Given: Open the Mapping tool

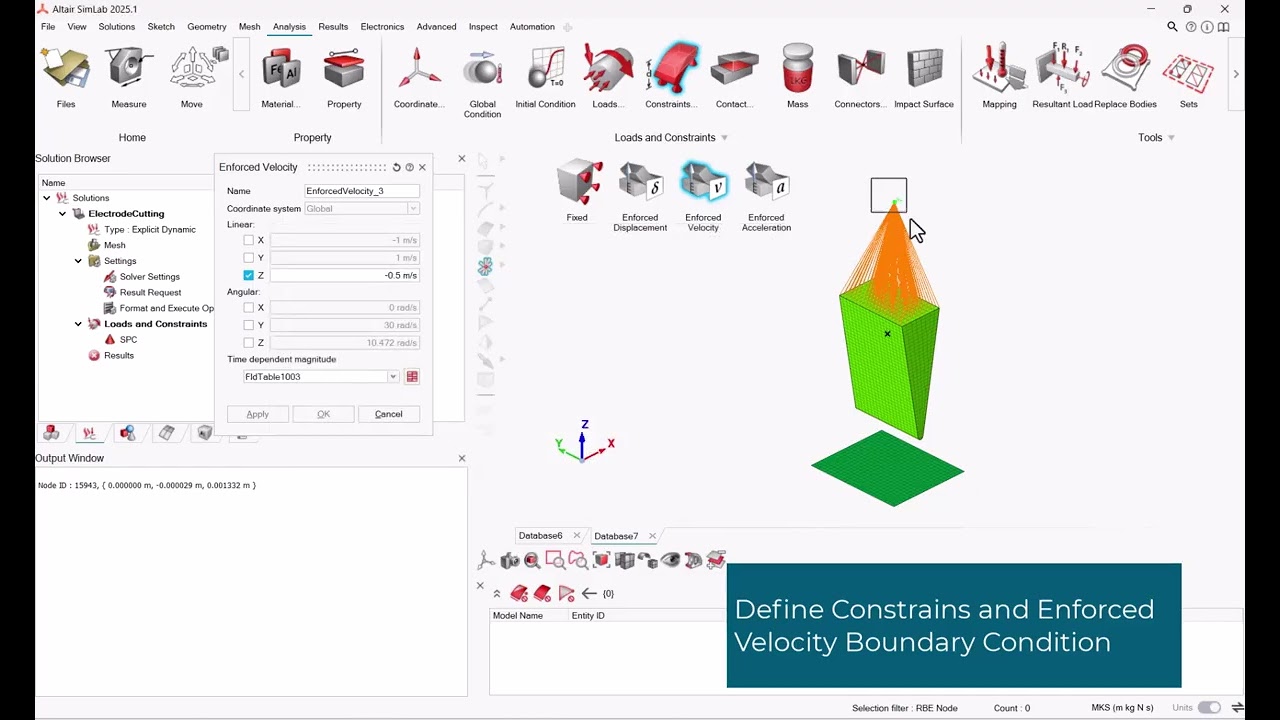Looking at the screenshot, I should (999, 78).
